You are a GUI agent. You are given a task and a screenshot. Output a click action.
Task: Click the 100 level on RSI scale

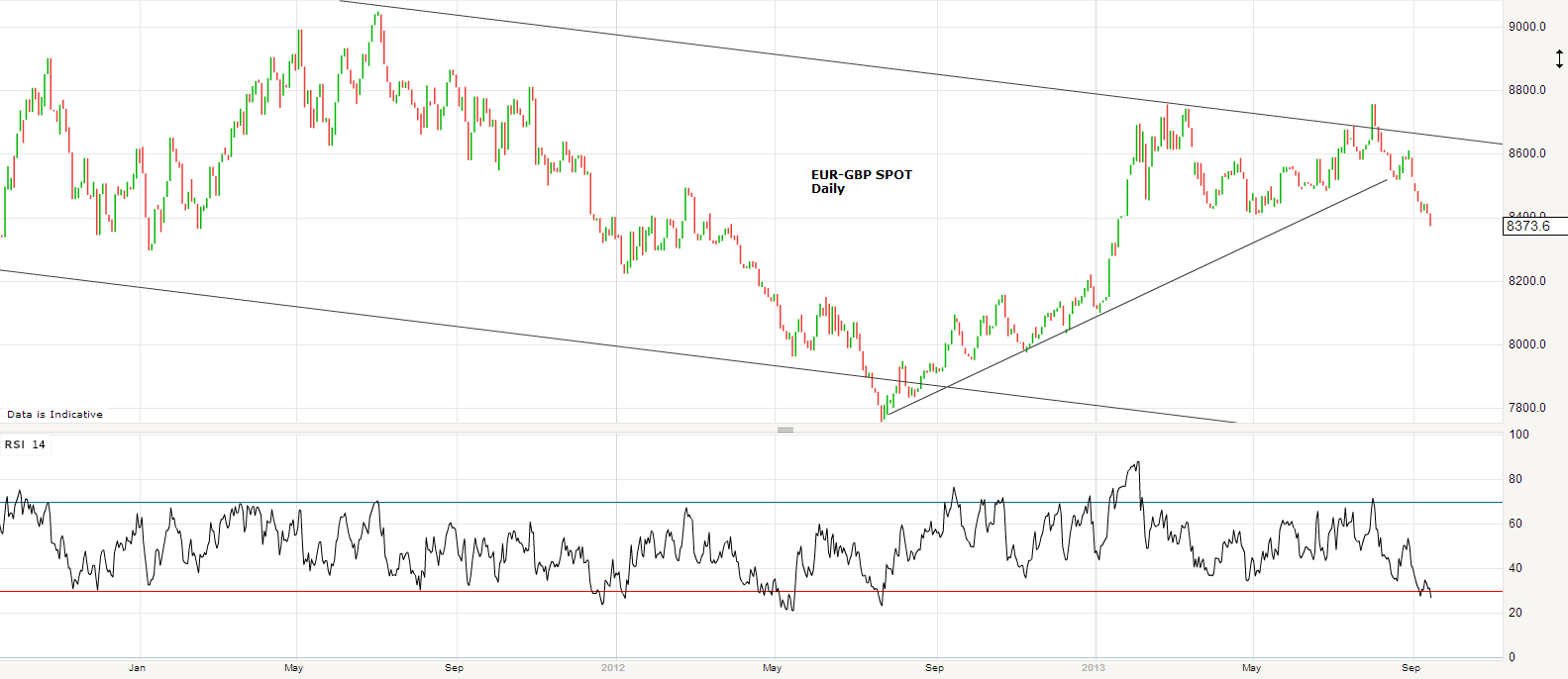(x=1518, y=435)
